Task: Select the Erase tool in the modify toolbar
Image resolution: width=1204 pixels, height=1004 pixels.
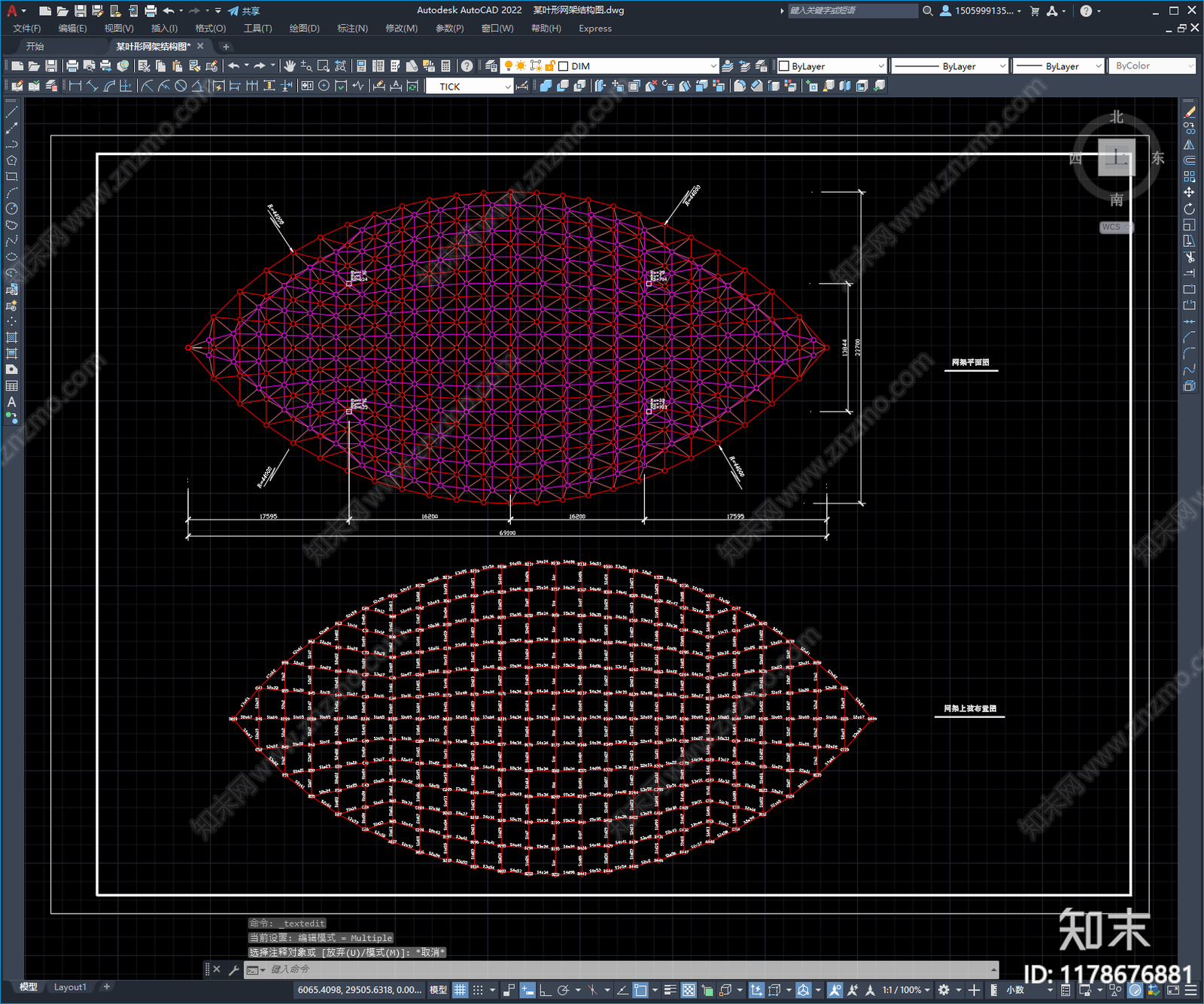Action: (1189, 112)
